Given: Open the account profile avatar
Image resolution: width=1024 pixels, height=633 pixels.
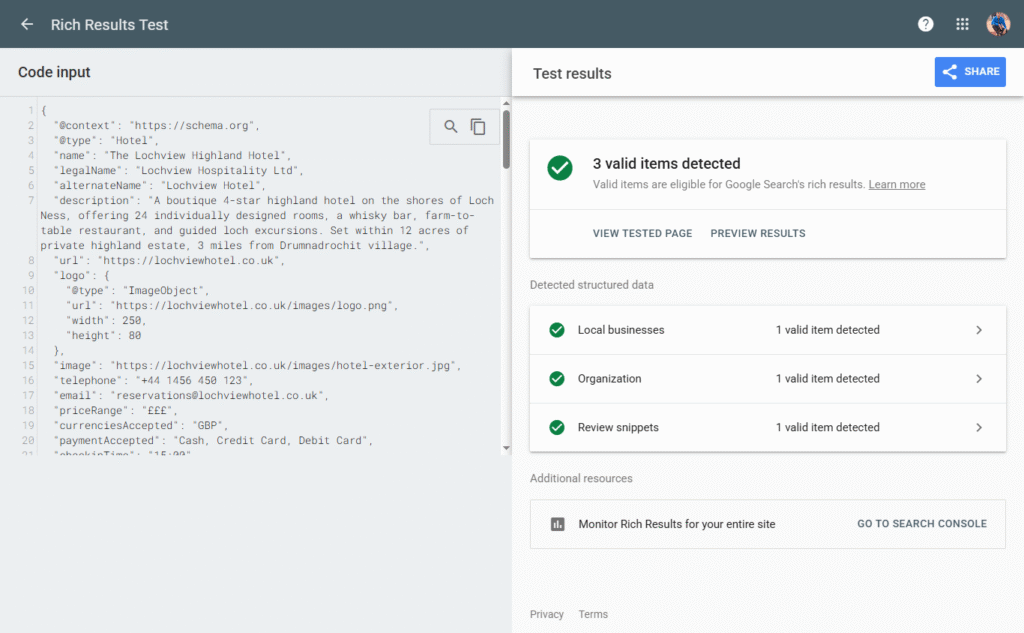Looking at the screenshot, I should [998, 24].
